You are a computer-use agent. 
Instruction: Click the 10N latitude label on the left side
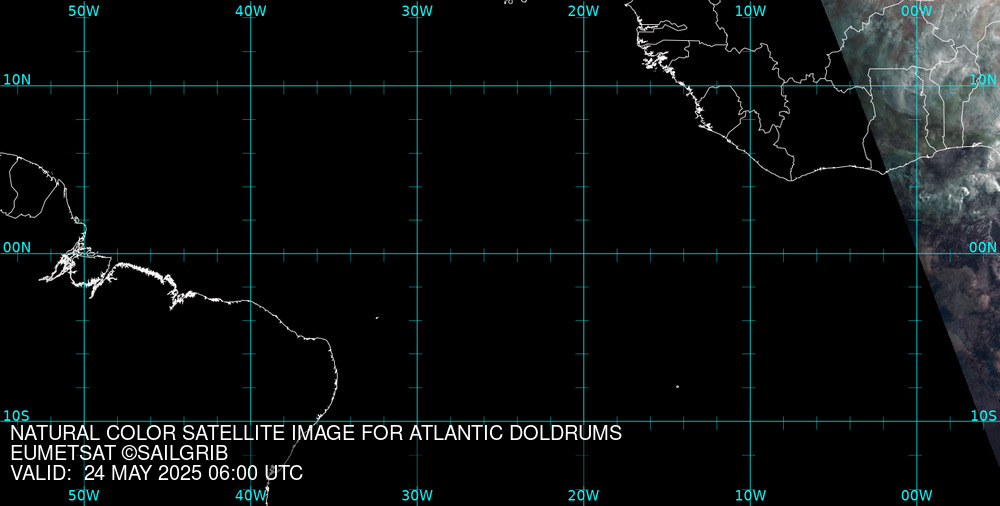point(17,80)
